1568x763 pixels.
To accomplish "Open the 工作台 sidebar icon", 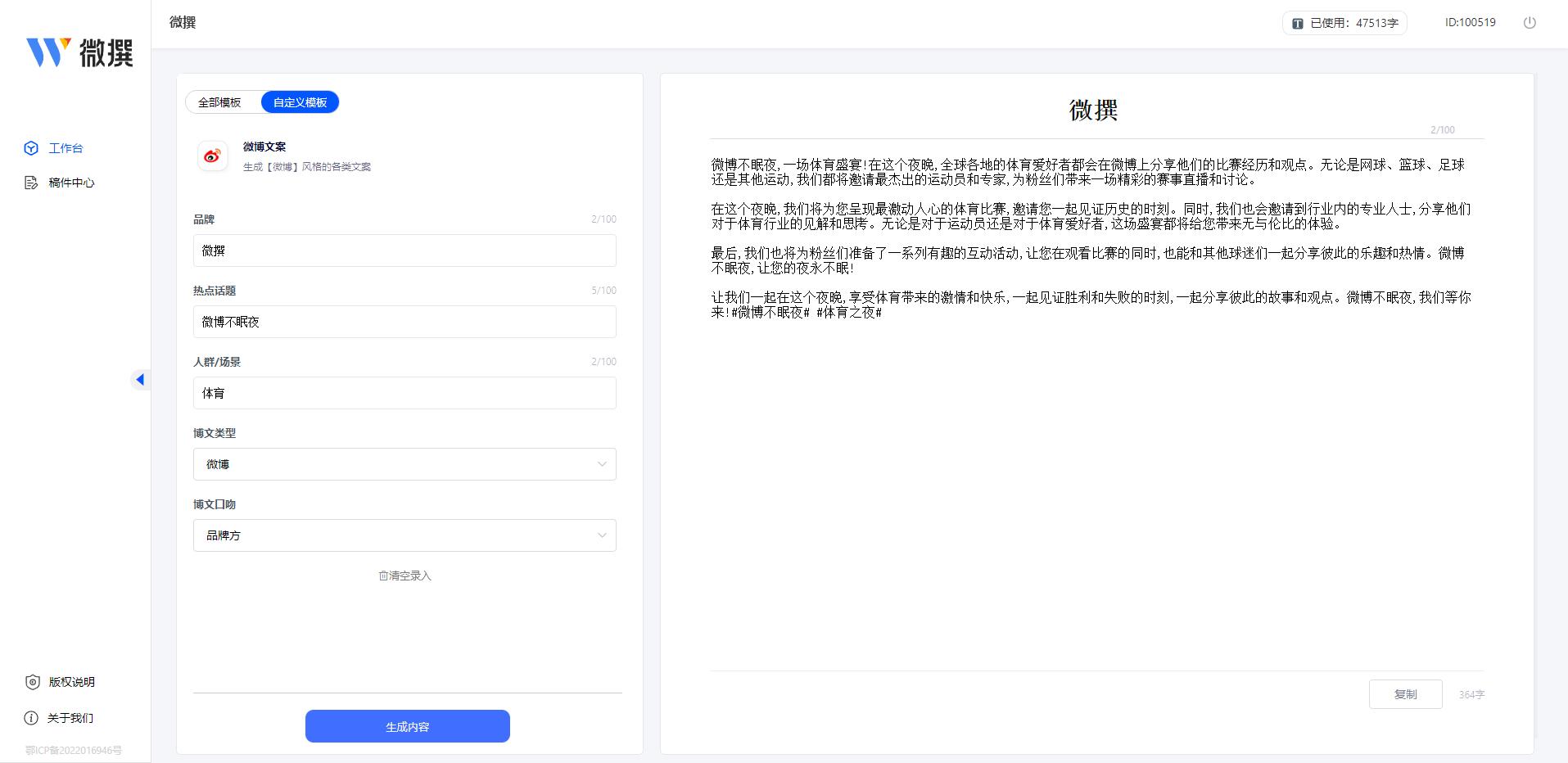I will click(31, 148).
